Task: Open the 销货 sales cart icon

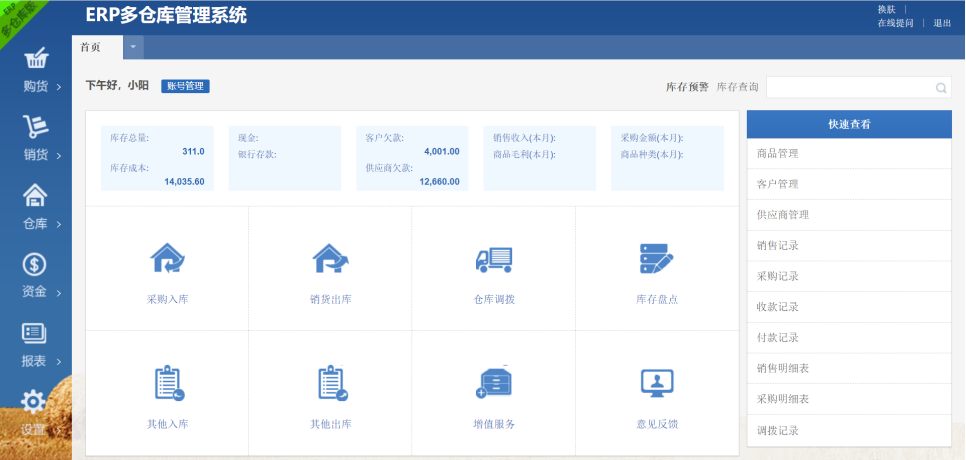Action: point(35,127)
